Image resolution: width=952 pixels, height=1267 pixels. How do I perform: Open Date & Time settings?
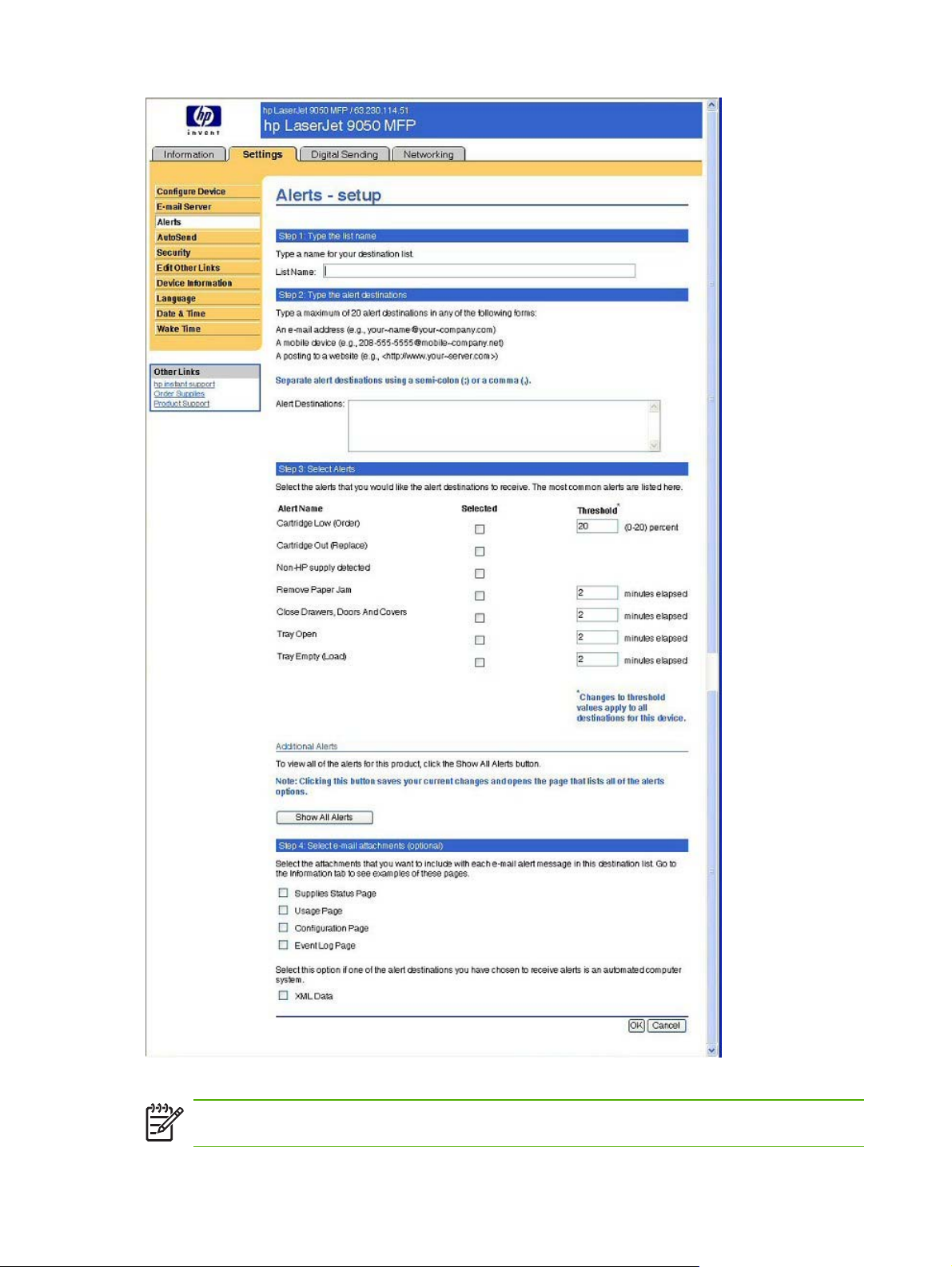(x=207, y=313)
